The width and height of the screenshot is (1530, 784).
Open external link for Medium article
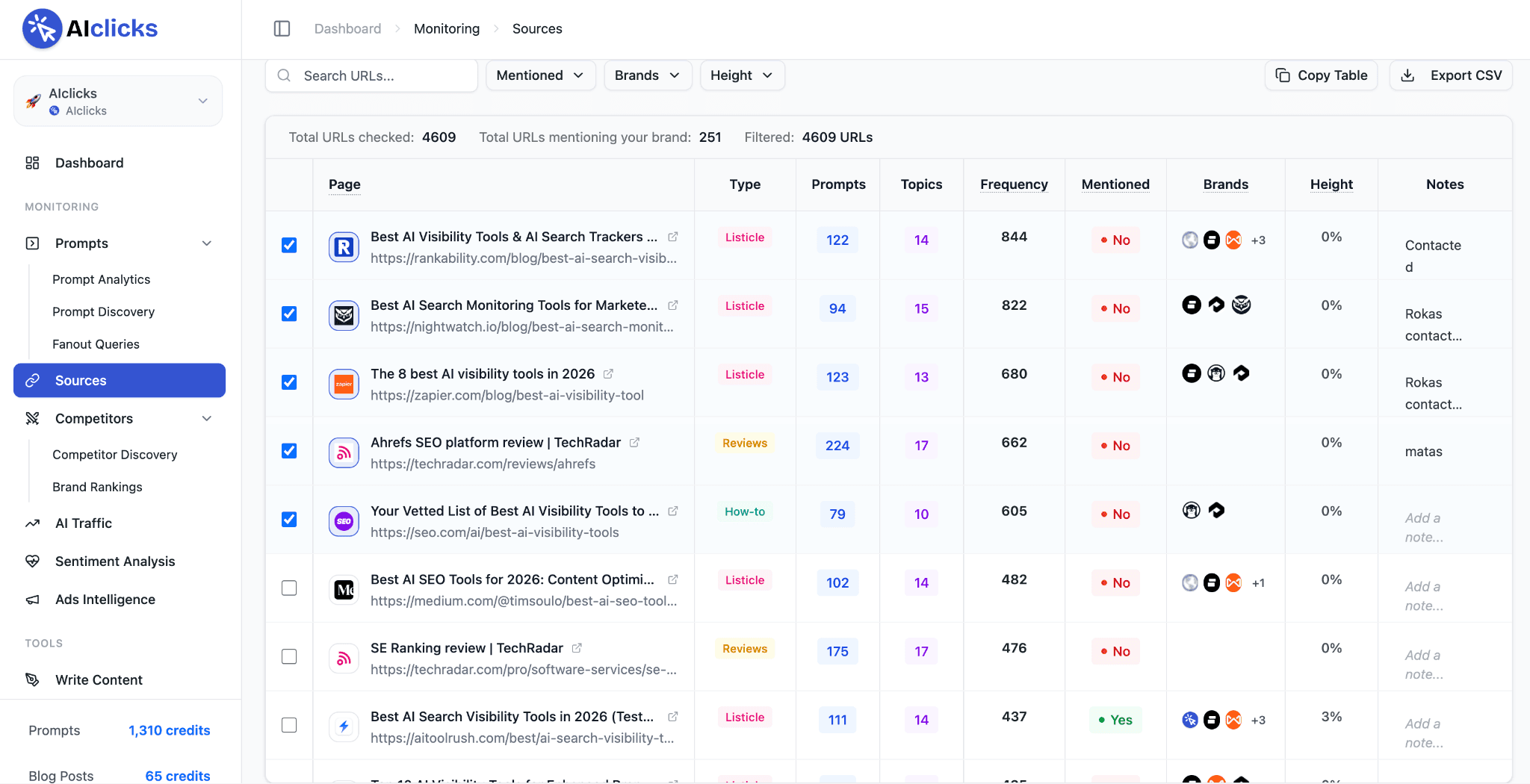[672, 579]
